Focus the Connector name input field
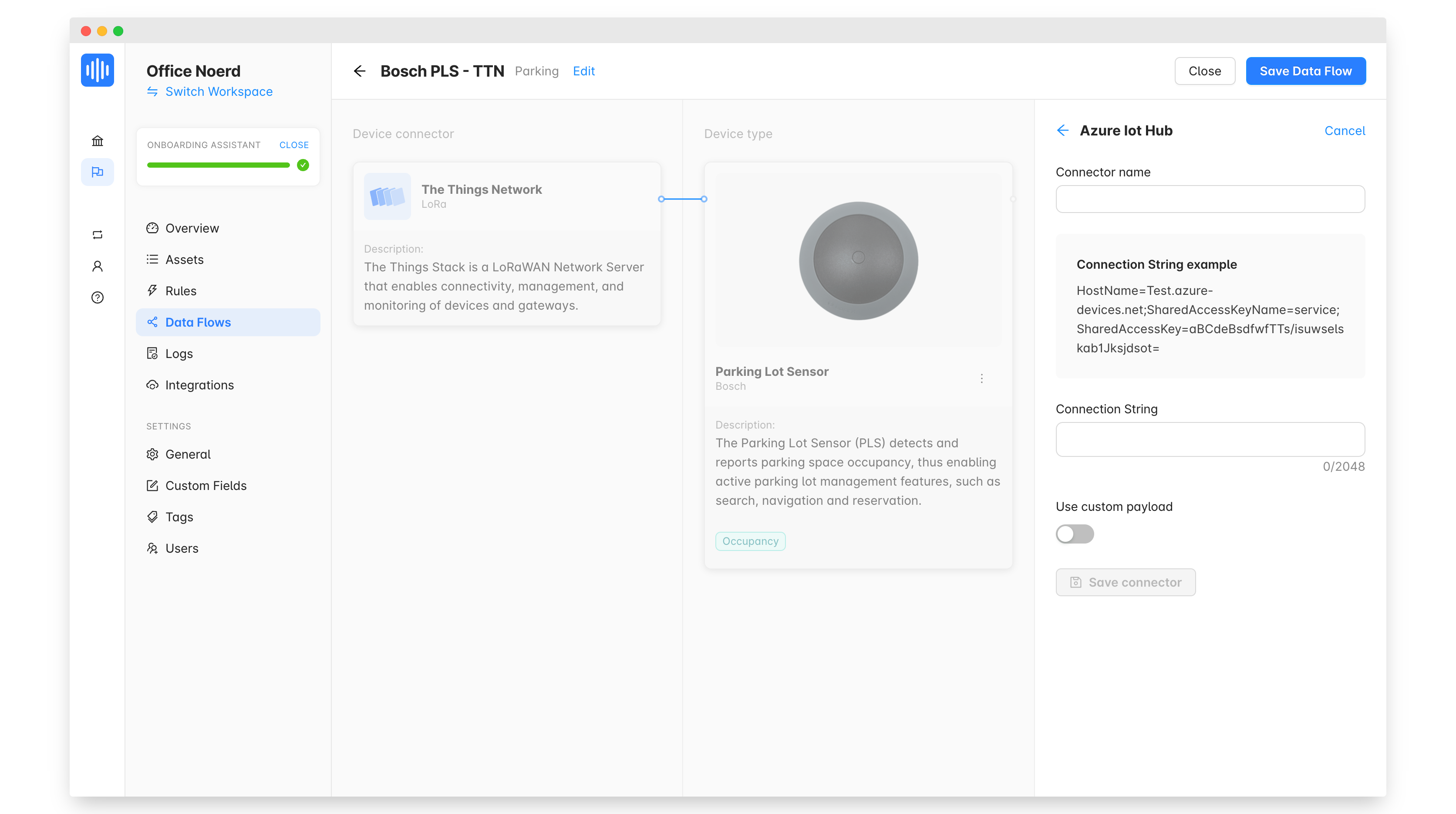The height and width of the screenshot is (814, 1456). [x=1210, y=199]
